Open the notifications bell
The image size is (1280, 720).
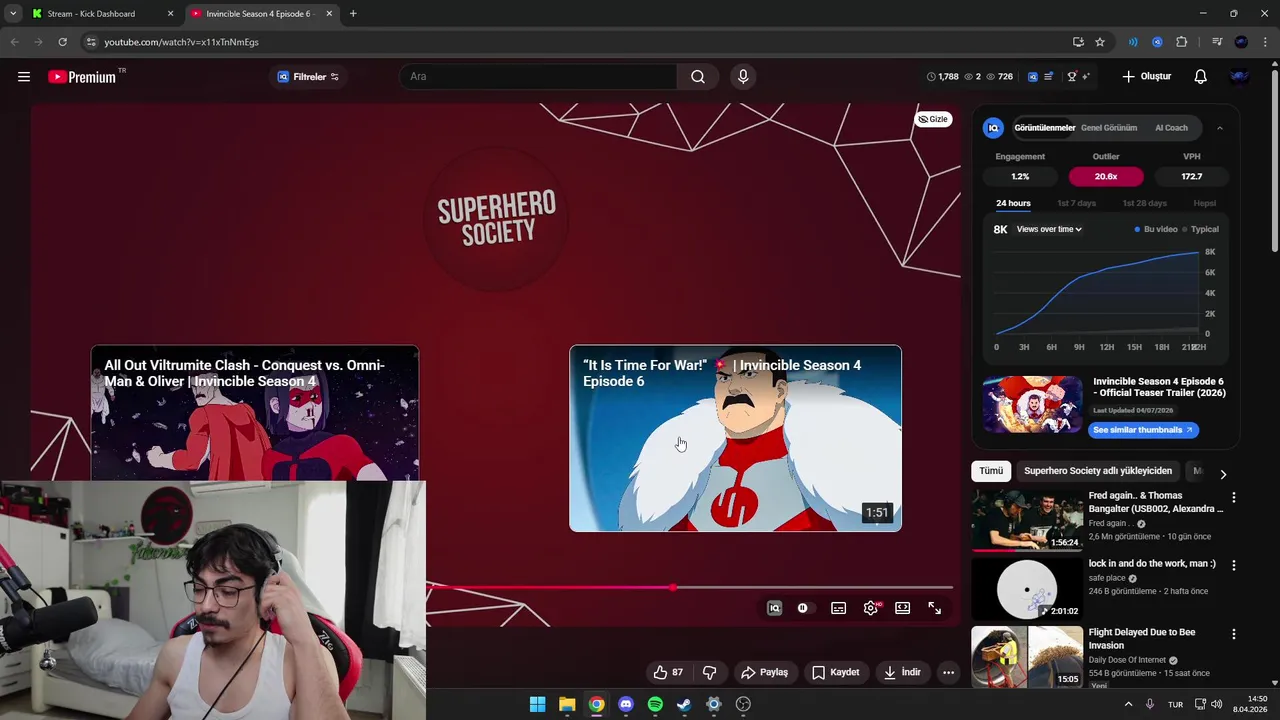1200,77
